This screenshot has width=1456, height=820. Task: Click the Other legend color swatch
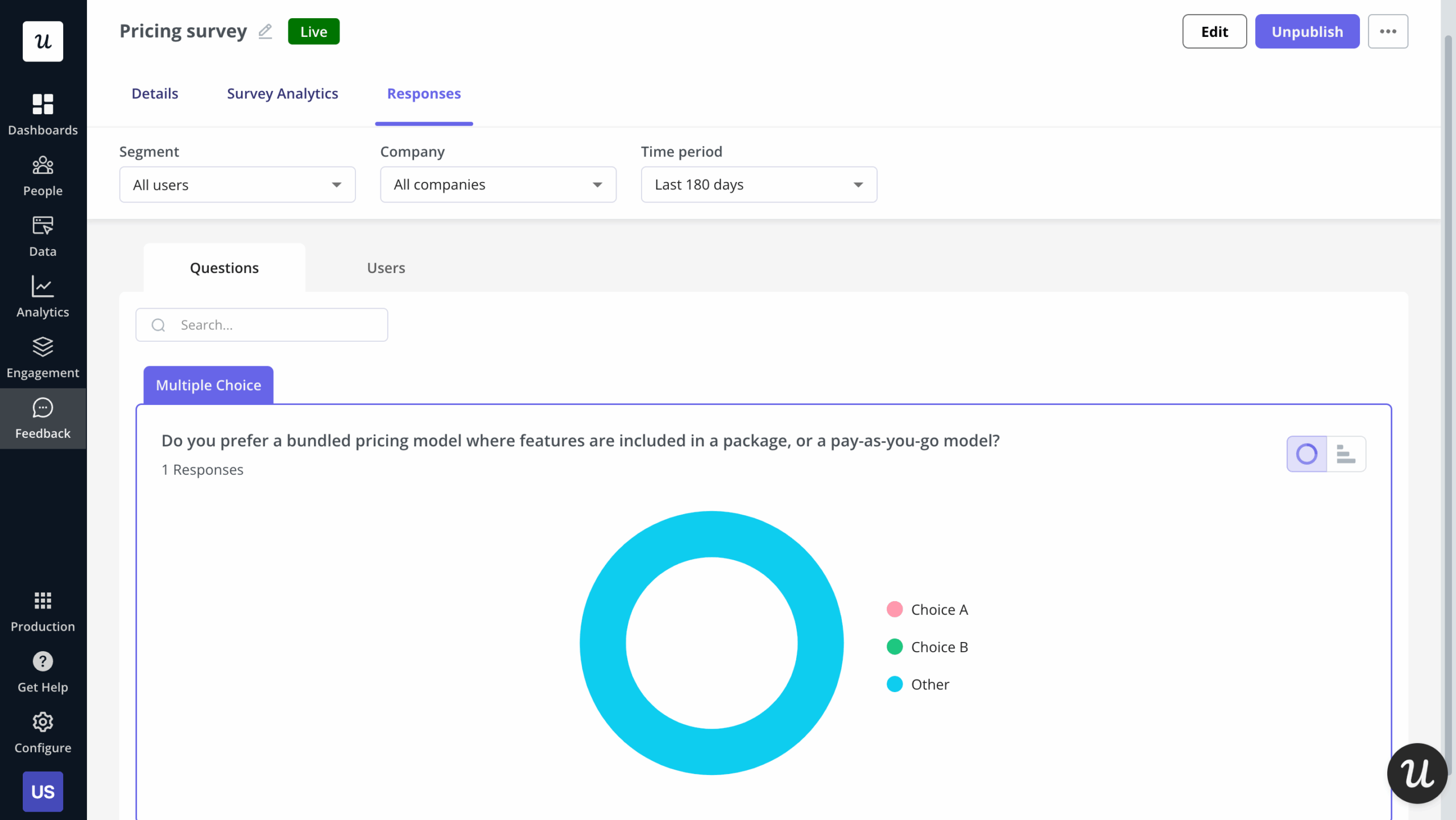click(x=894, y=684)
